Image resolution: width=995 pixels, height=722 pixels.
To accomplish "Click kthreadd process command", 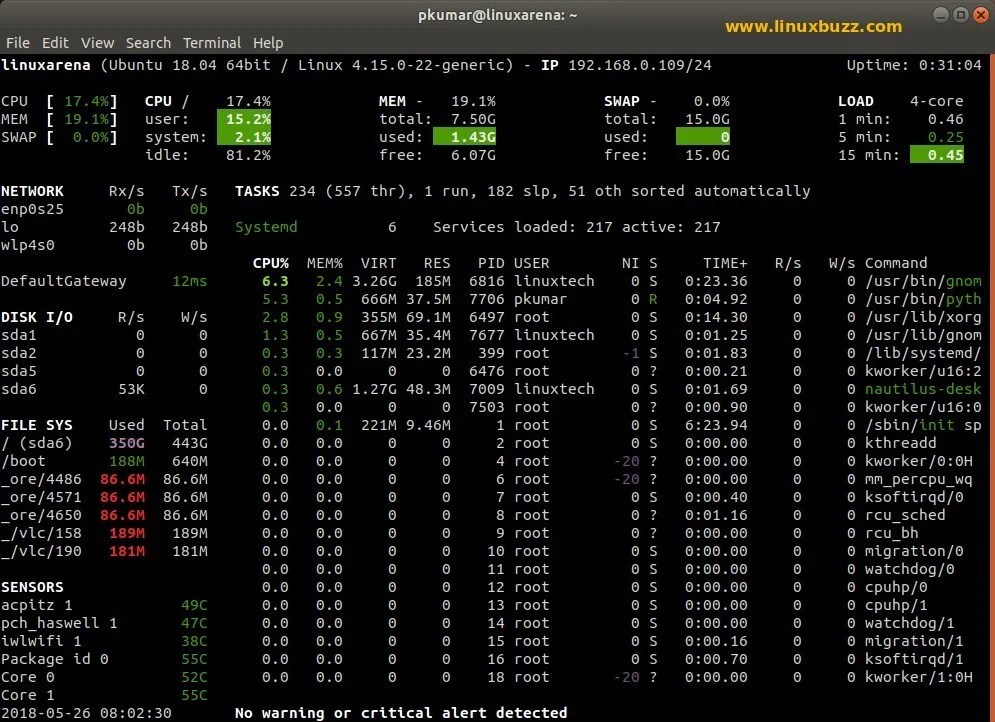I will (x=900, y=443).
